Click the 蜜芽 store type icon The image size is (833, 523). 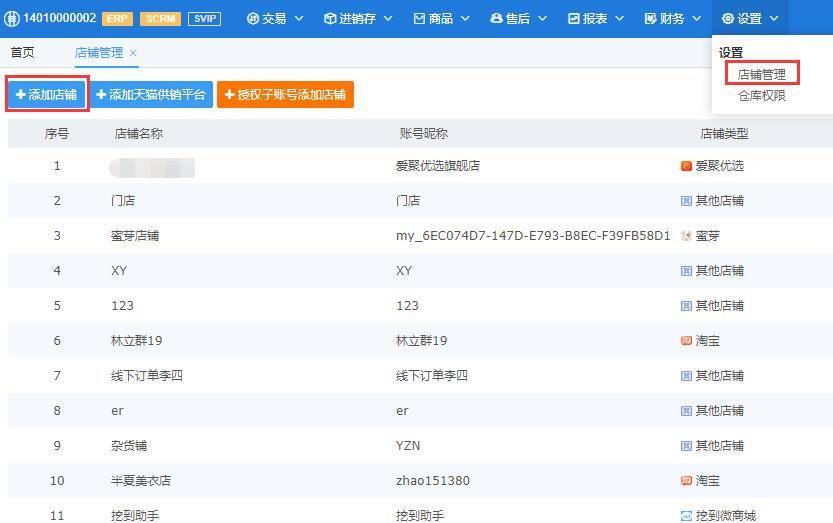tap(686, 236)
